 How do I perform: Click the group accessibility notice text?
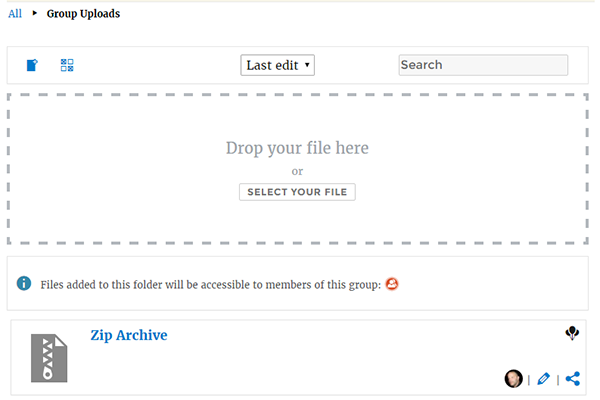pos(210,285)
